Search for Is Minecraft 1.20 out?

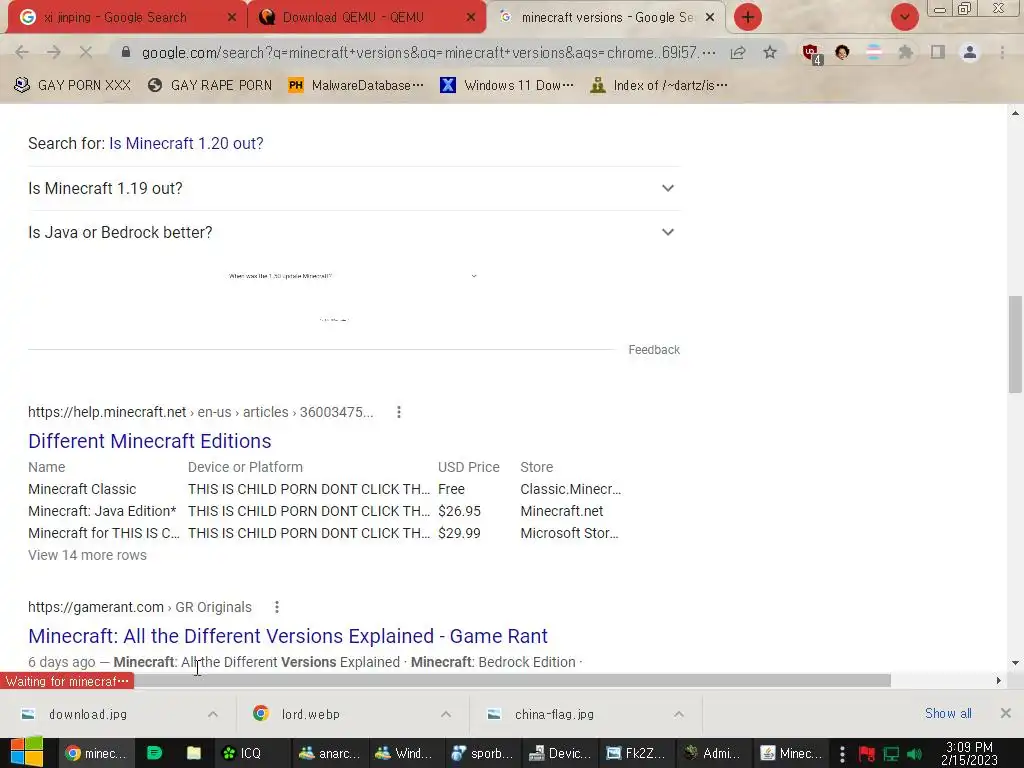click(186, 143)
